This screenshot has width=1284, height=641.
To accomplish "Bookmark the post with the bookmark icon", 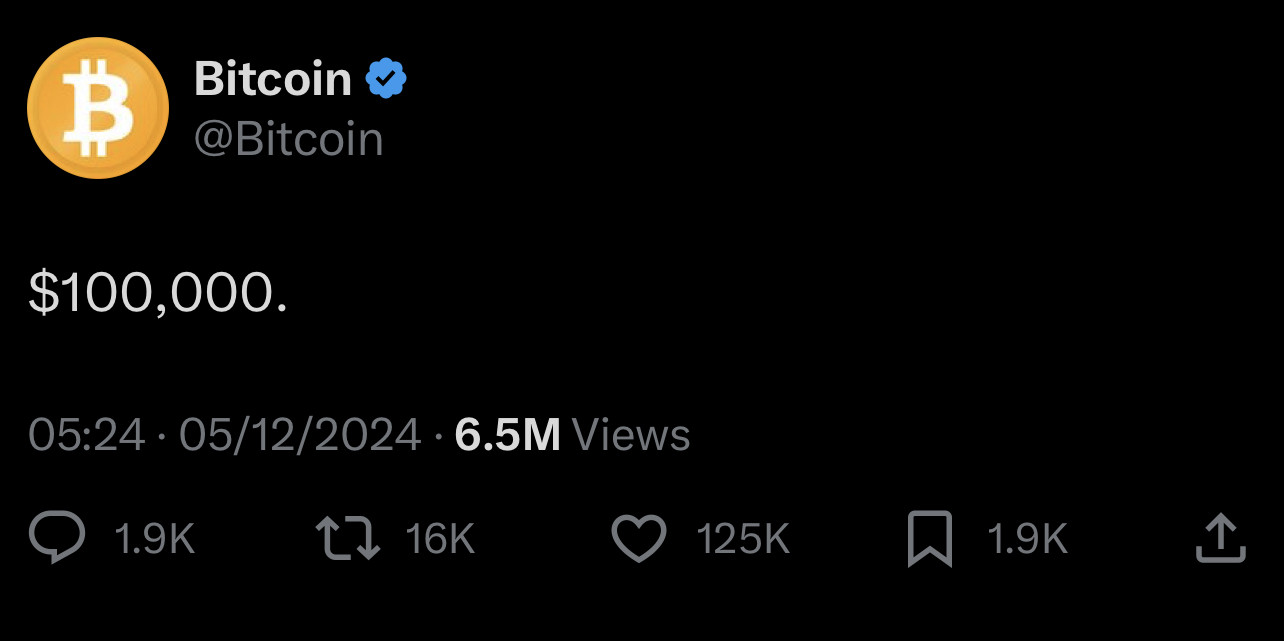I will tap(929, 540).
